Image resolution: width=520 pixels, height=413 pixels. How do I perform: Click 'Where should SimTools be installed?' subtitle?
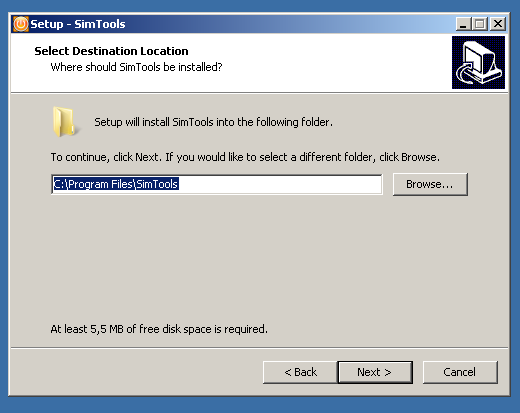[136, 67]
